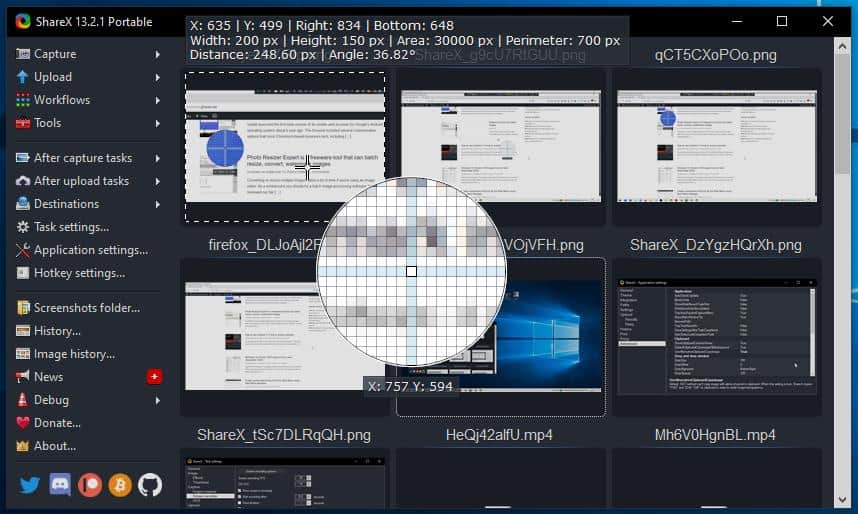858x514 pixels.
Task: Open the Screenshots folder
Action: point(86,308)
